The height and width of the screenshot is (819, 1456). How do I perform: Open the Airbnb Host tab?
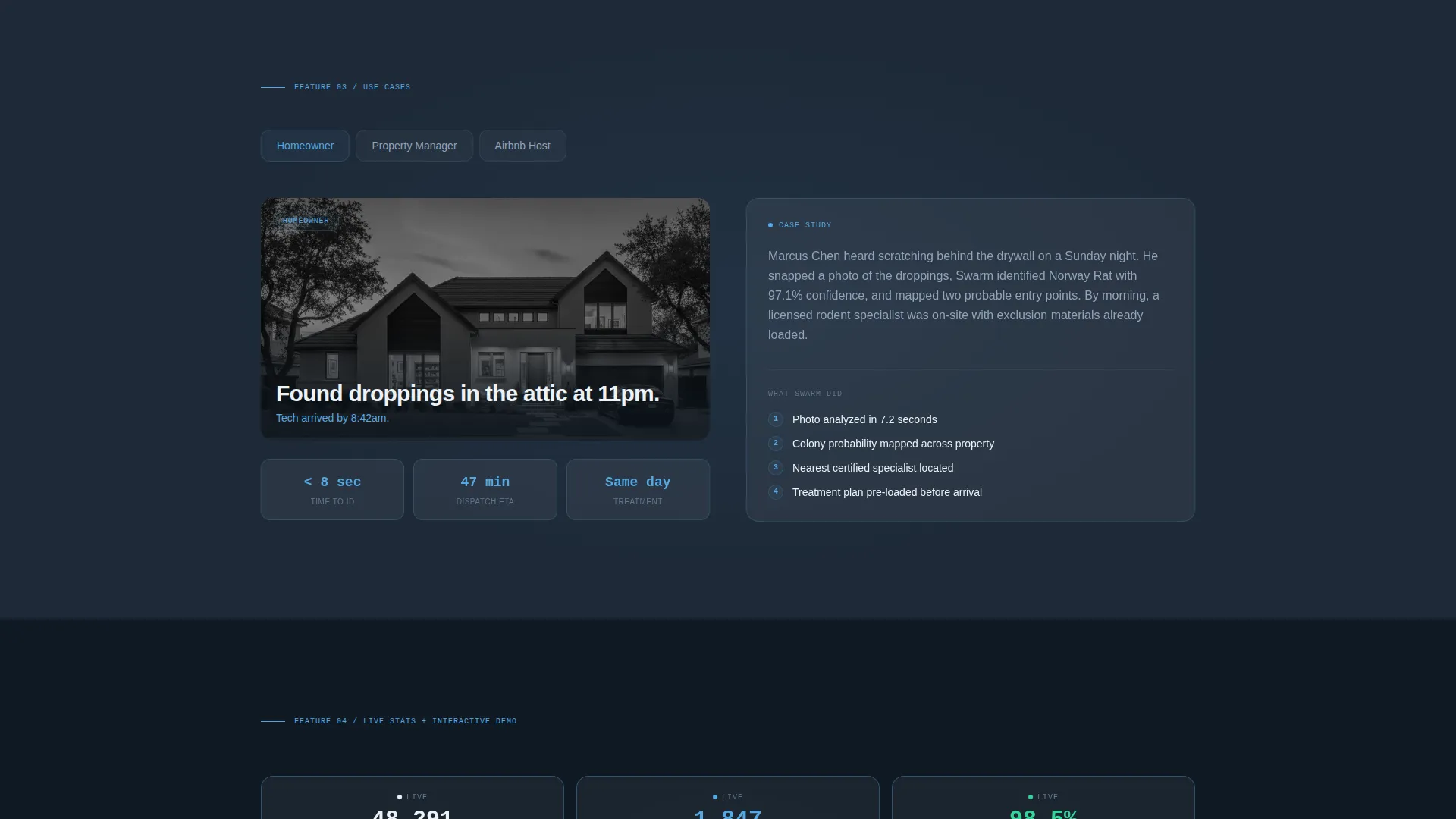point(522,146)
